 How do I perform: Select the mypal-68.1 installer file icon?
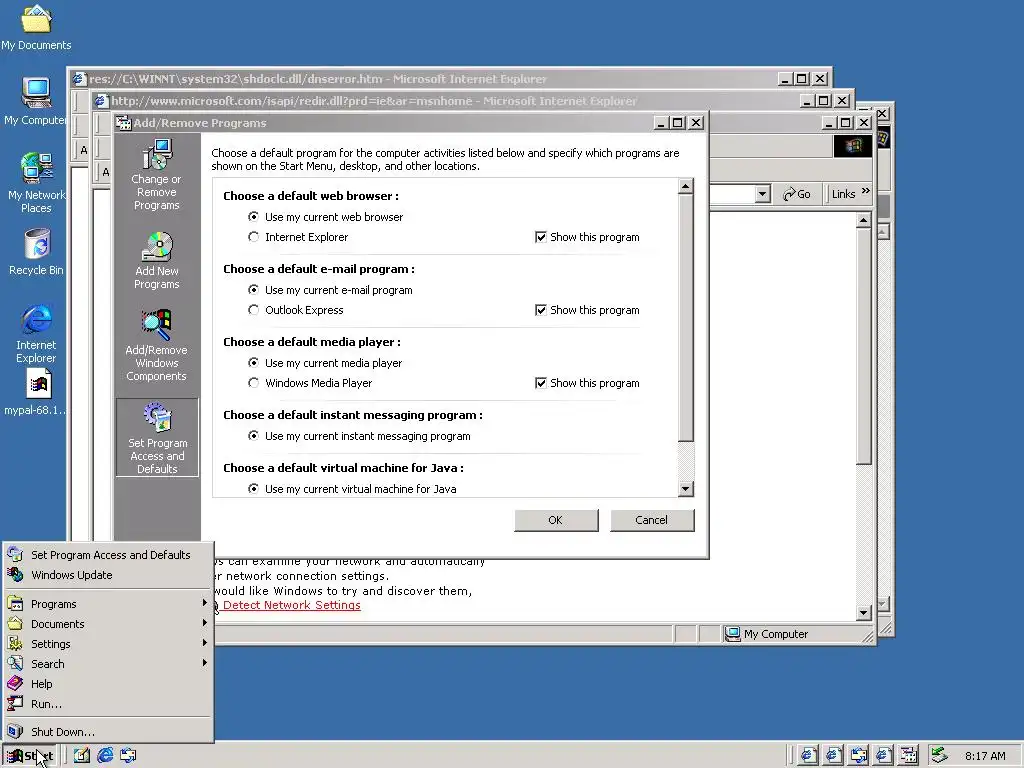[37, 392]
